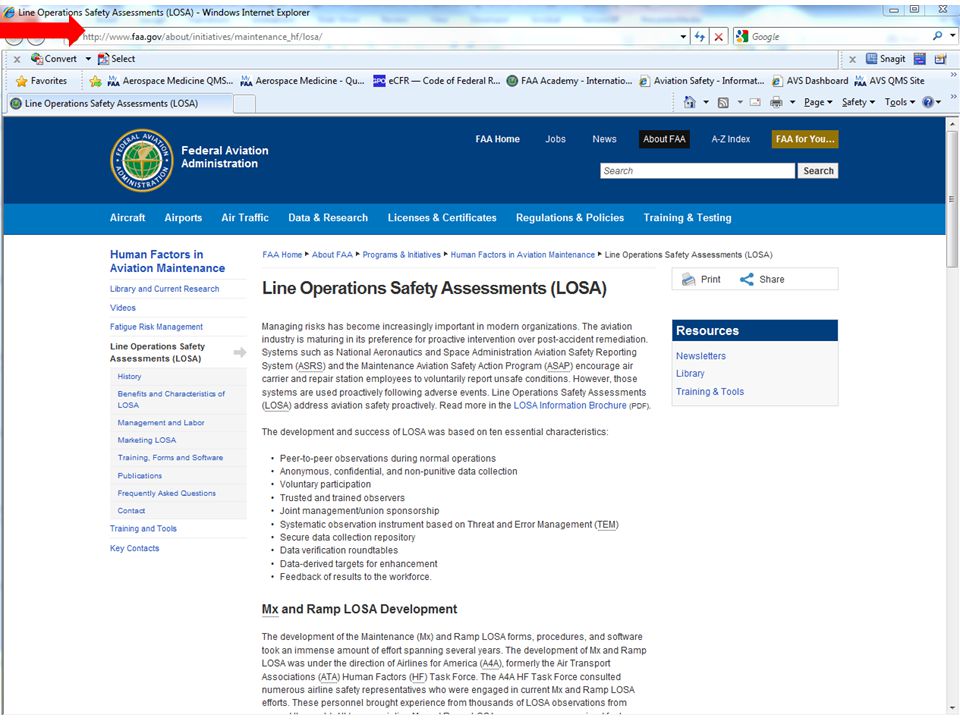The image size is (960, 720).
Task: Expand the Convert dropdown arrow
Action: tap(88, 59)
